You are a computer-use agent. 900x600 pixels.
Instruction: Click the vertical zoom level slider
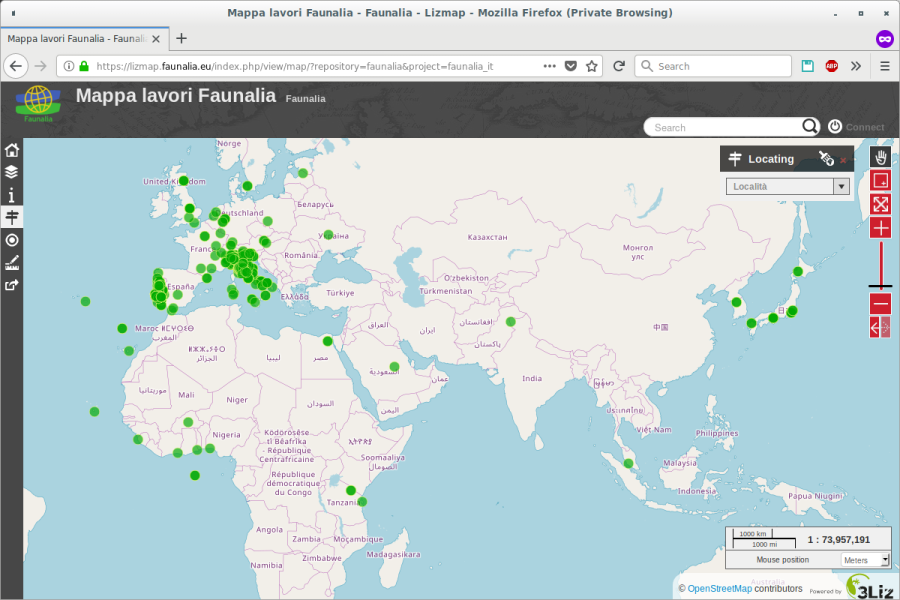[879, 265]
